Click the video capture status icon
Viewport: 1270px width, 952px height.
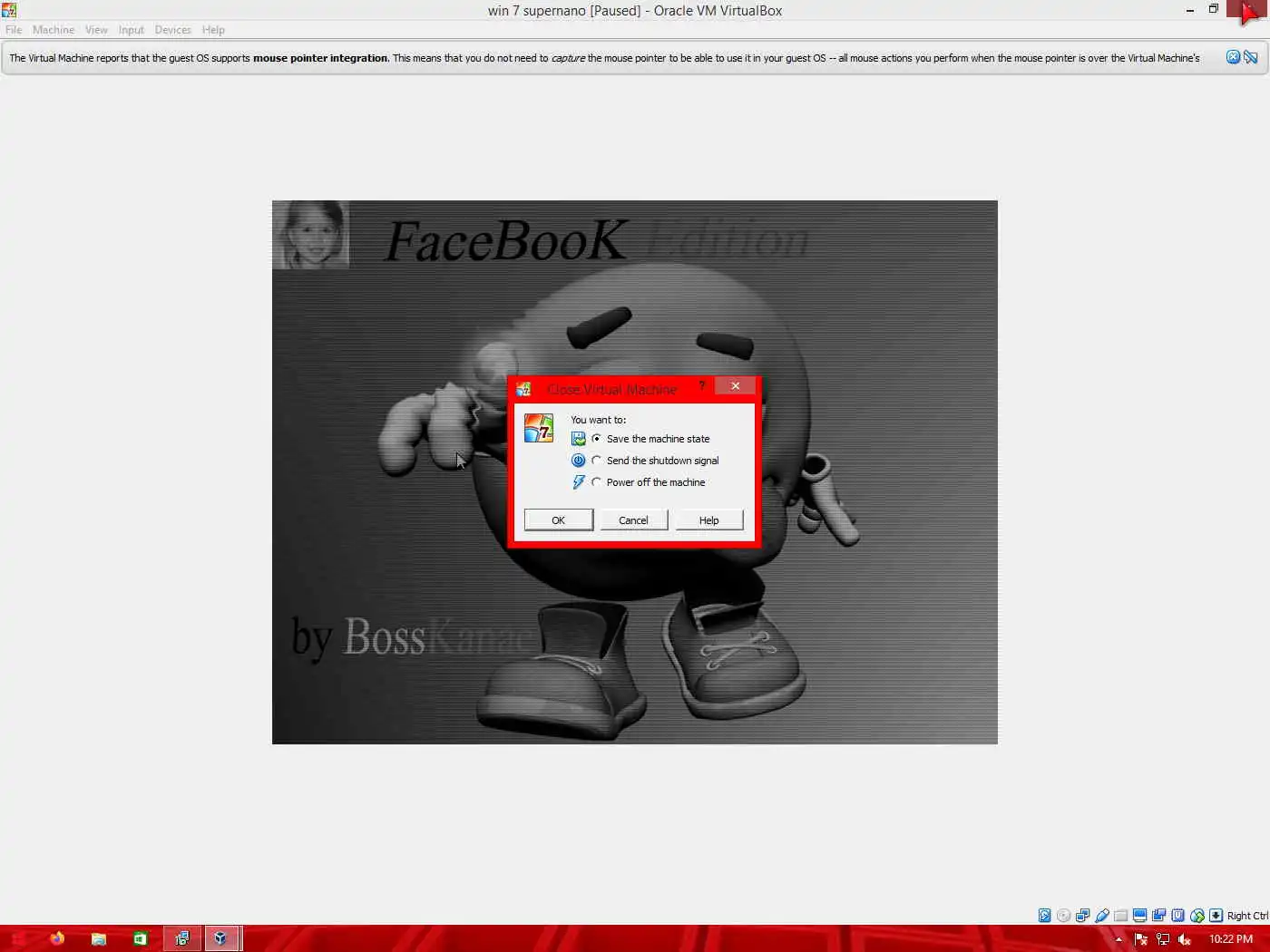click(1158, 916)
